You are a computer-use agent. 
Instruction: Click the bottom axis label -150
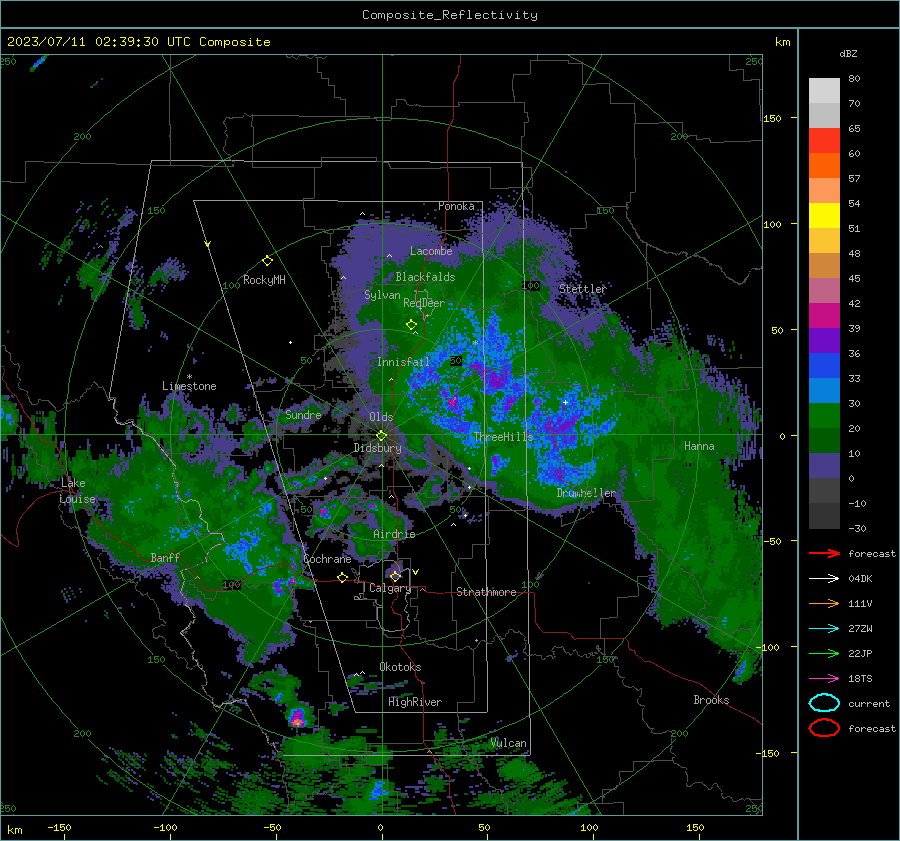[x=59, y=827]
